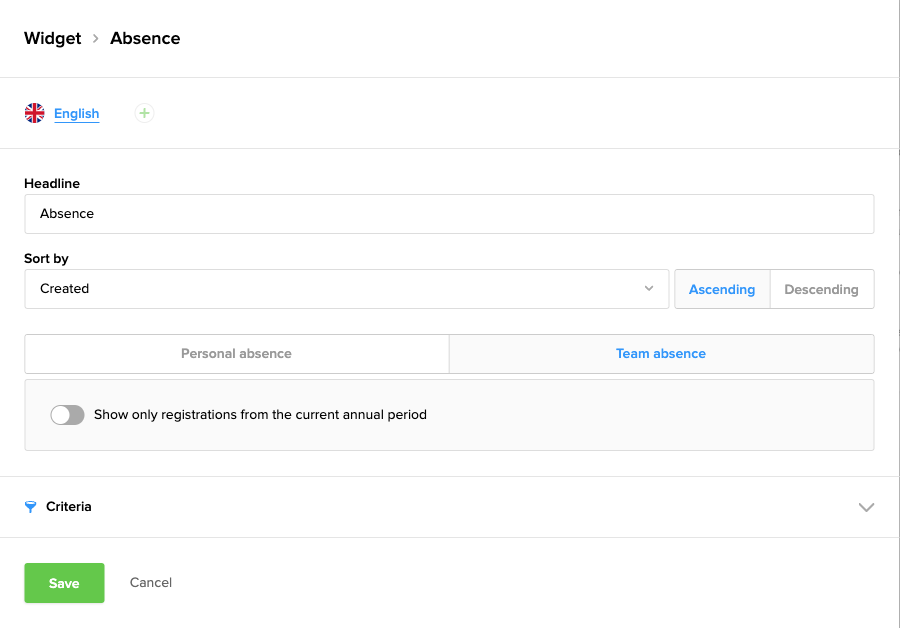The width and height of the screenshot is (900, 628).
Task: Click Absence in the breadcrumb trail
Action: click(x=145, y=38)
